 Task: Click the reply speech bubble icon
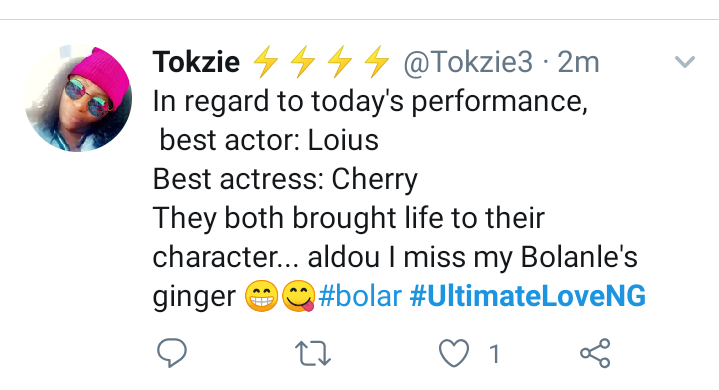[x=172, y=353]
